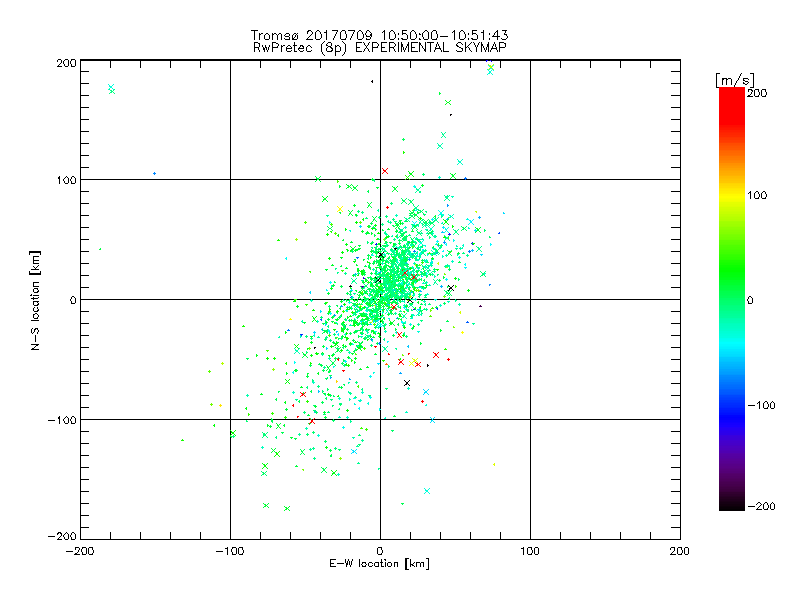Click the '[m/s]' colorbar unit label
Viewport: 800px width, 600px height.
point(735,80)
